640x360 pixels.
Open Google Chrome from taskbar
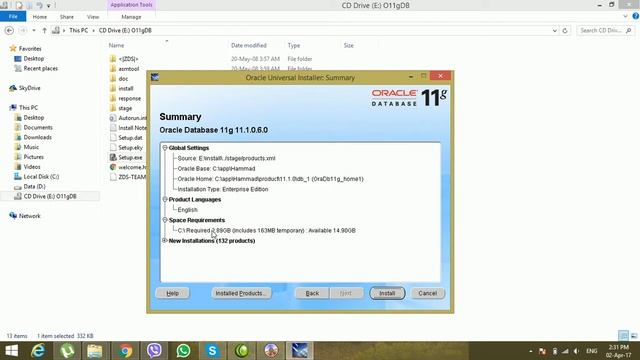pyautogui.click(x=125, y=351)
